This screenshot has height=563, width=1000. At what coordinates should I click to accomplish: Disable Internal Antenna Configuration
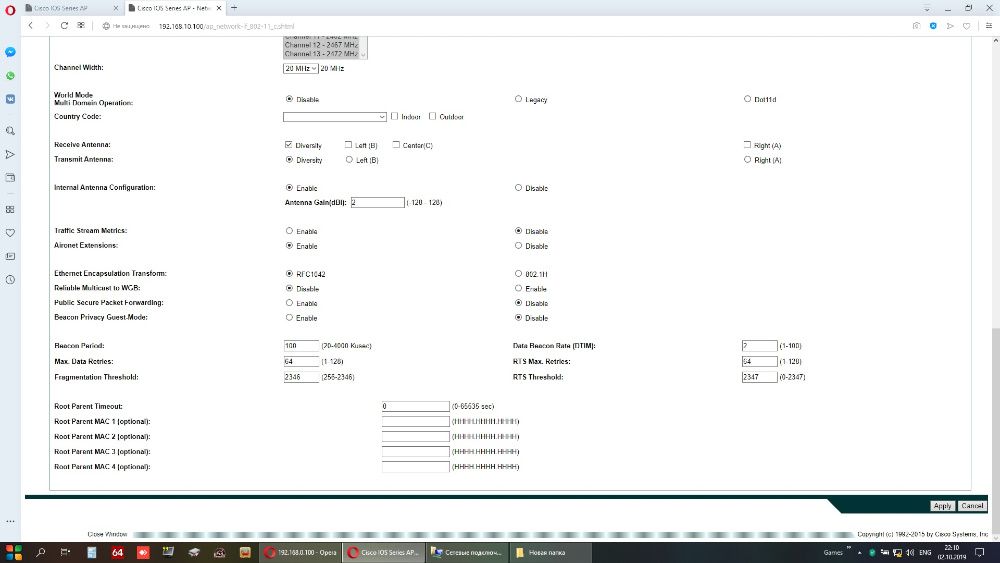pyautogui.click(x=518, y=187)
